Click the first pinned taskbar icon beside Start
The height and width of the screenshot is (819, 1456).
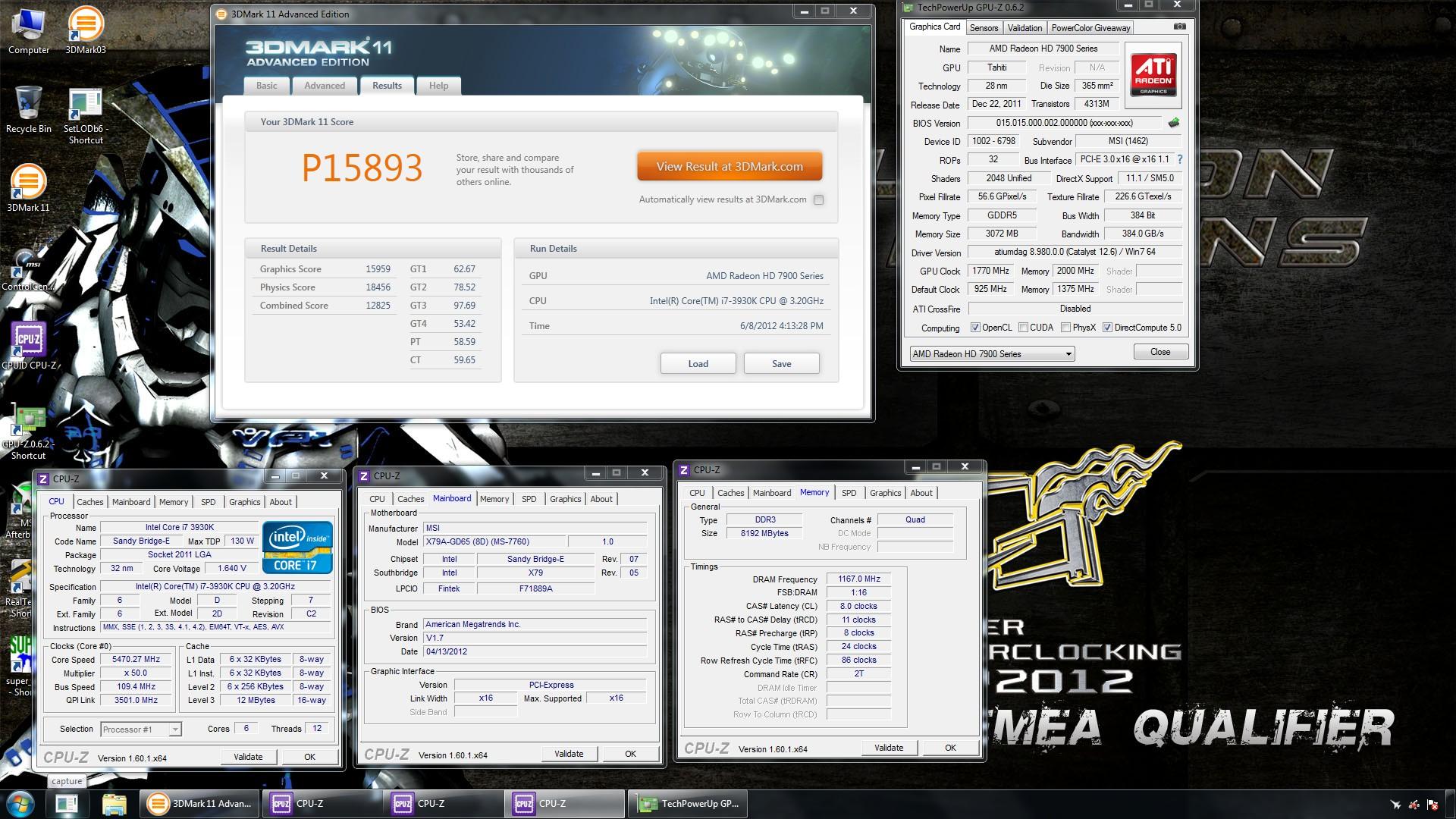[x=67, y=804]
